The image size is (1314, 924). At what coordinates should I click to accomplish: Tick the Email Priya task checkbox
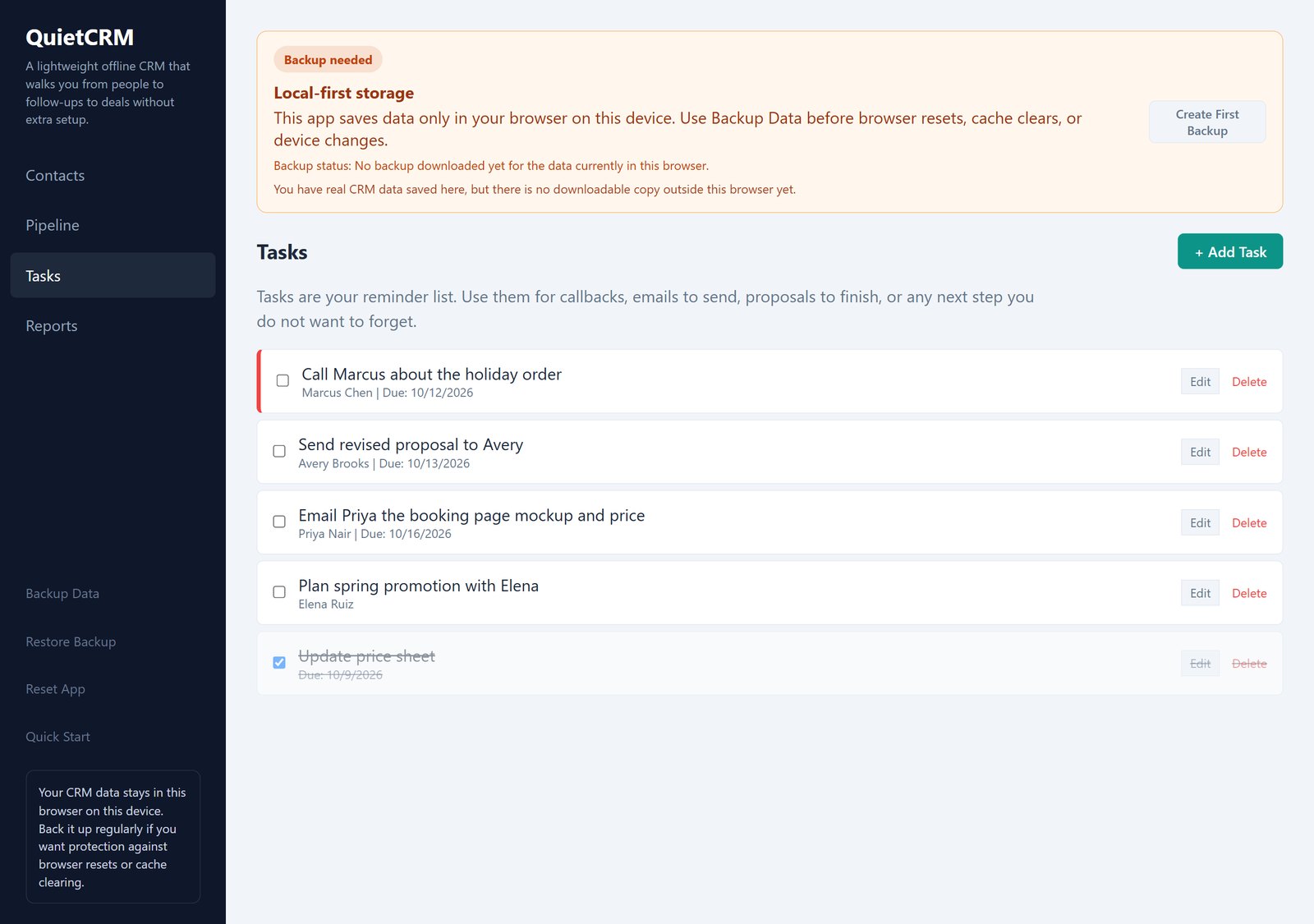click(279, 522)
